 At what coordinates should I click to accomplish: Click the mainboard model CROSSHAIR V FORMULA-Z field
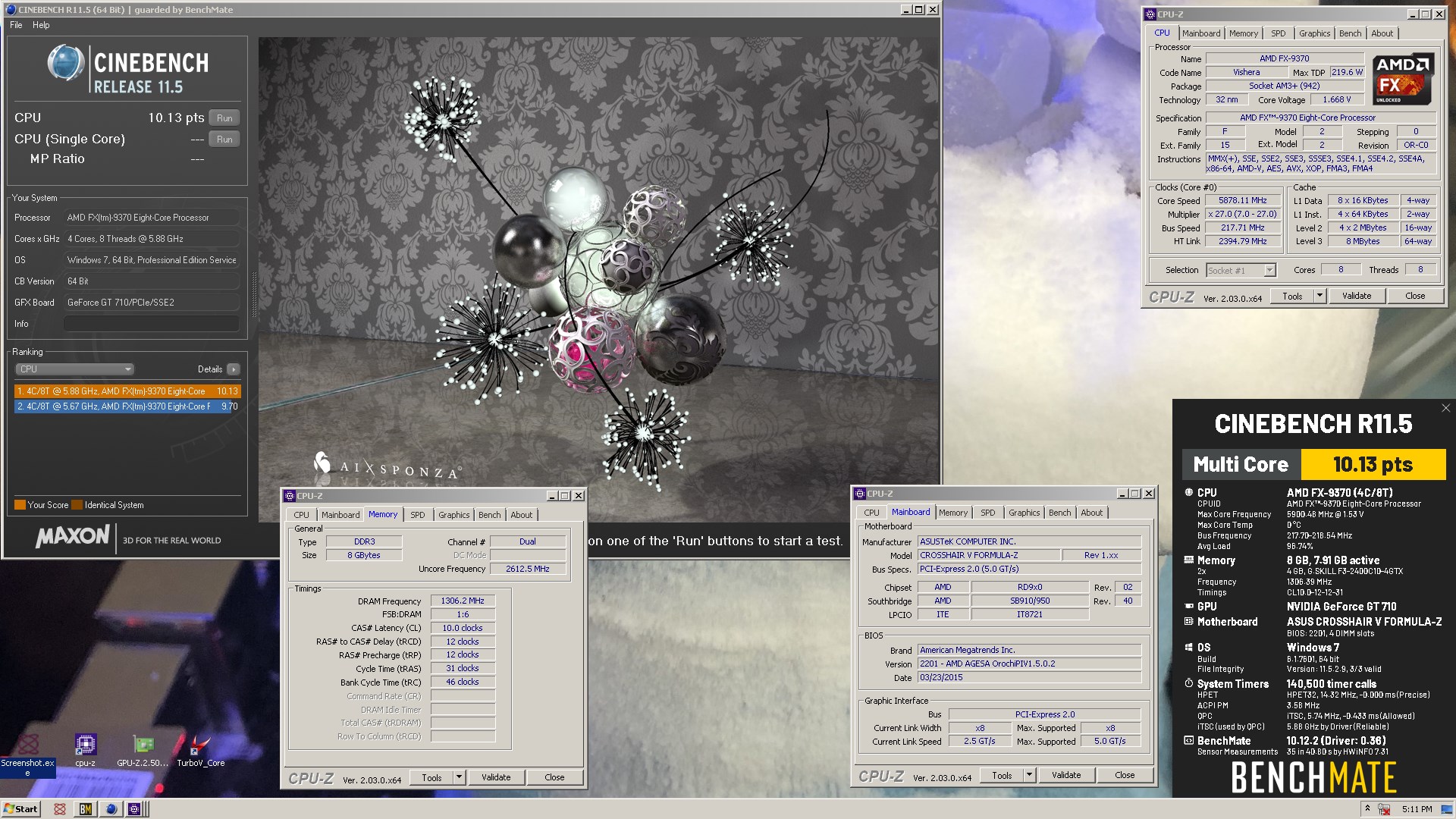coord(989,555)
